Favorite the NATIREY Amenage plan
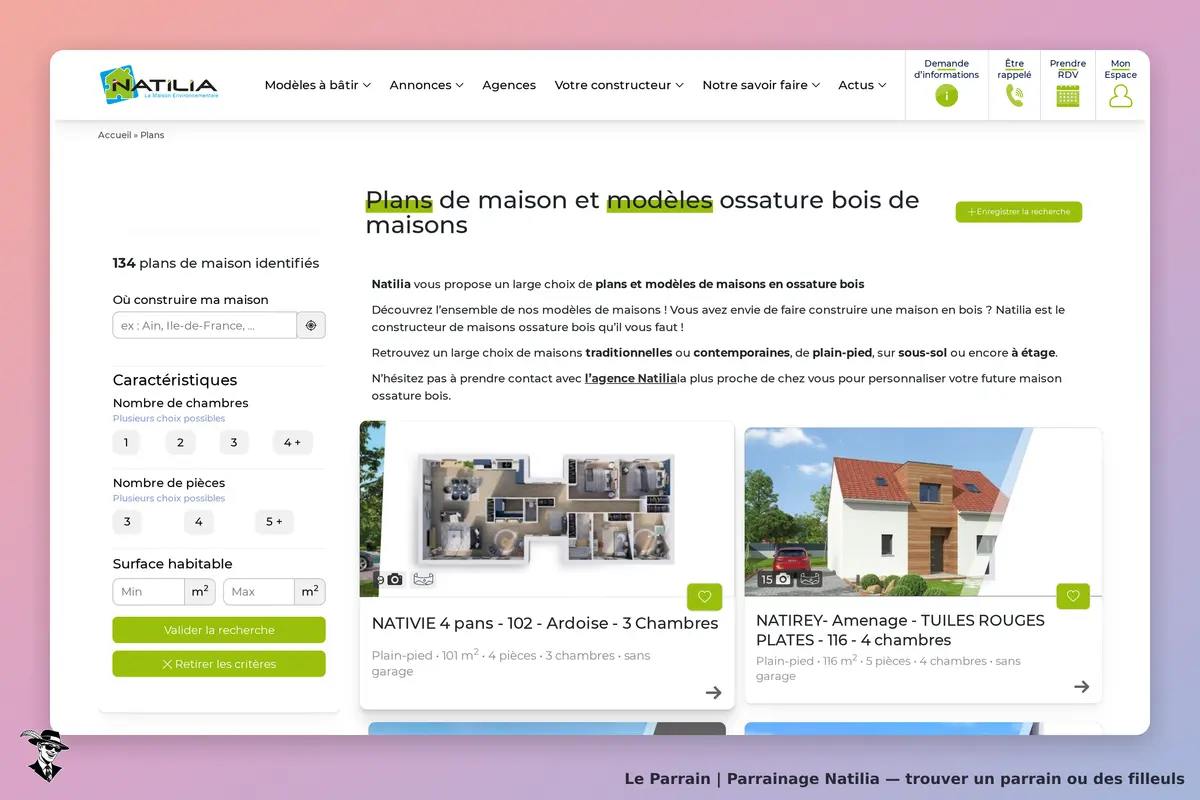The width and height of the screenshot is (1200, 800). [1073, 596]
